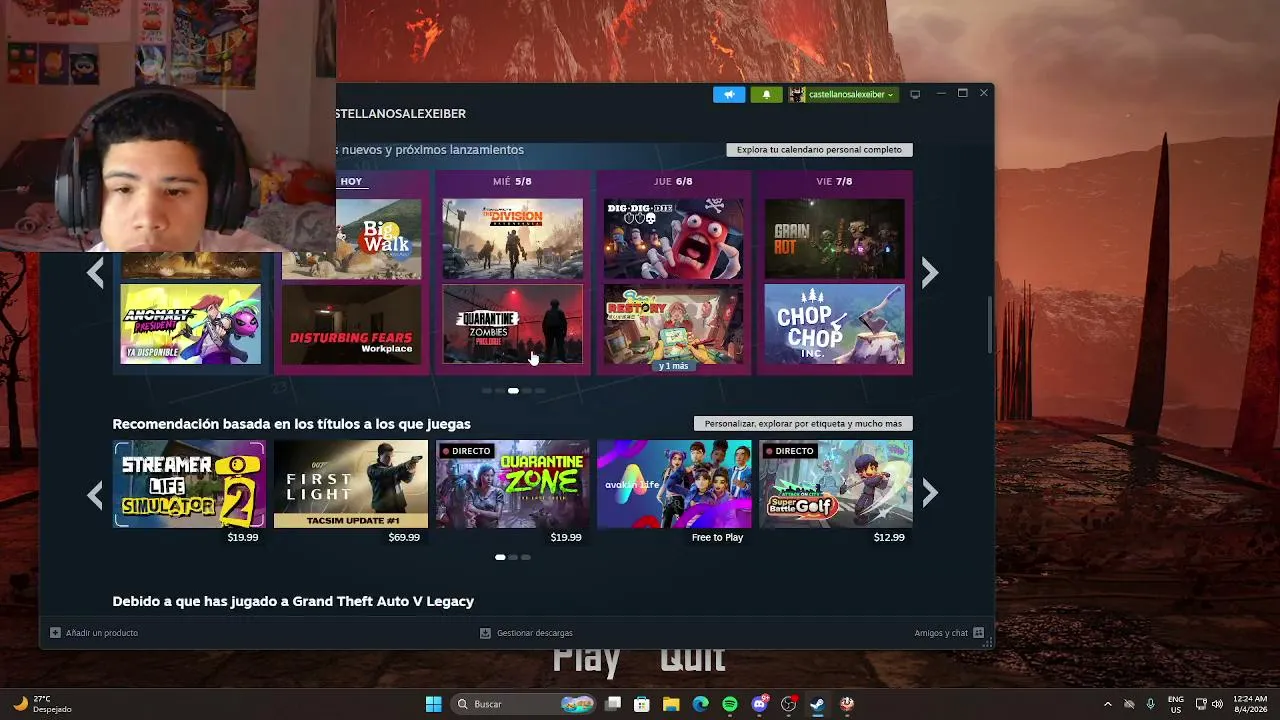Open Chop Chop Inc. game thumbnail
Image resolution: width=1280 pixels, height=720 pixels.
834,324
